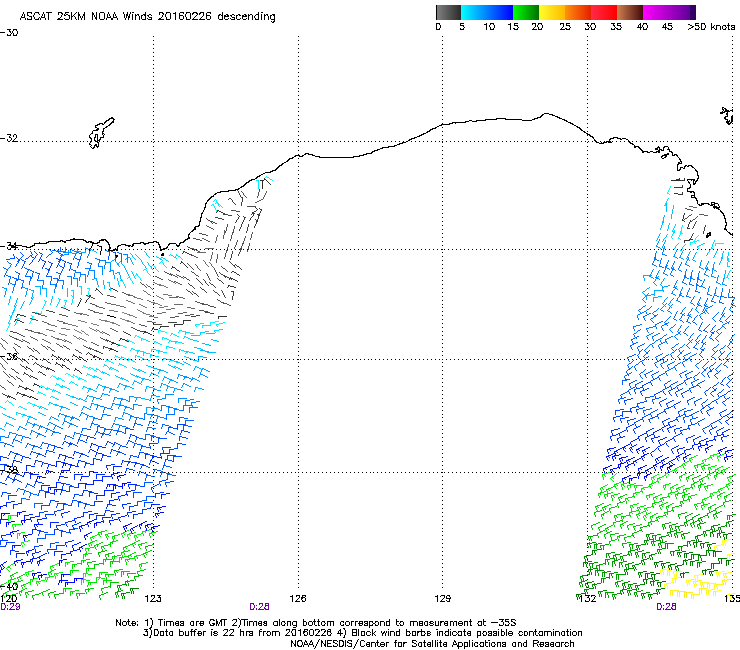The image size is (740, 650).
Task: Click the '-30' latitude label
Action: 9,33
